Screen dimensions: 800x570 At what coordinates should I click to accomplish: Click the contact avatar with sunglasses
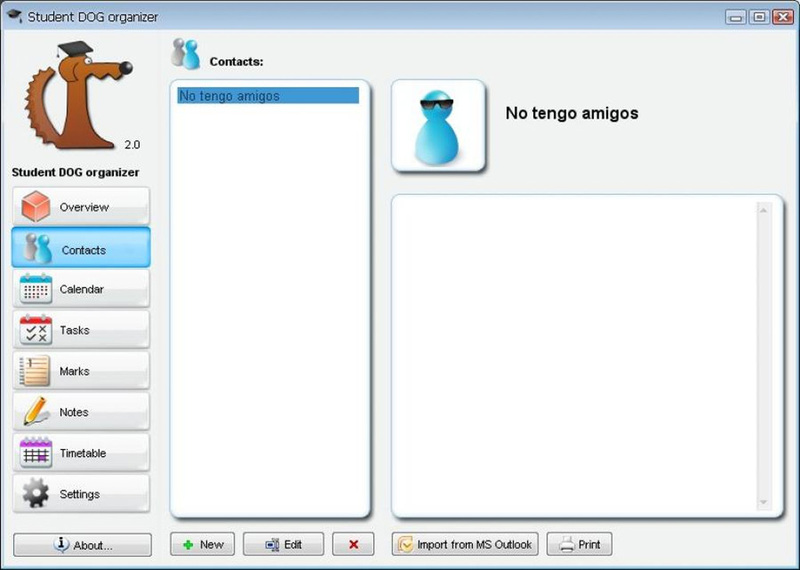pyautogui.click(x=438, y=126)
